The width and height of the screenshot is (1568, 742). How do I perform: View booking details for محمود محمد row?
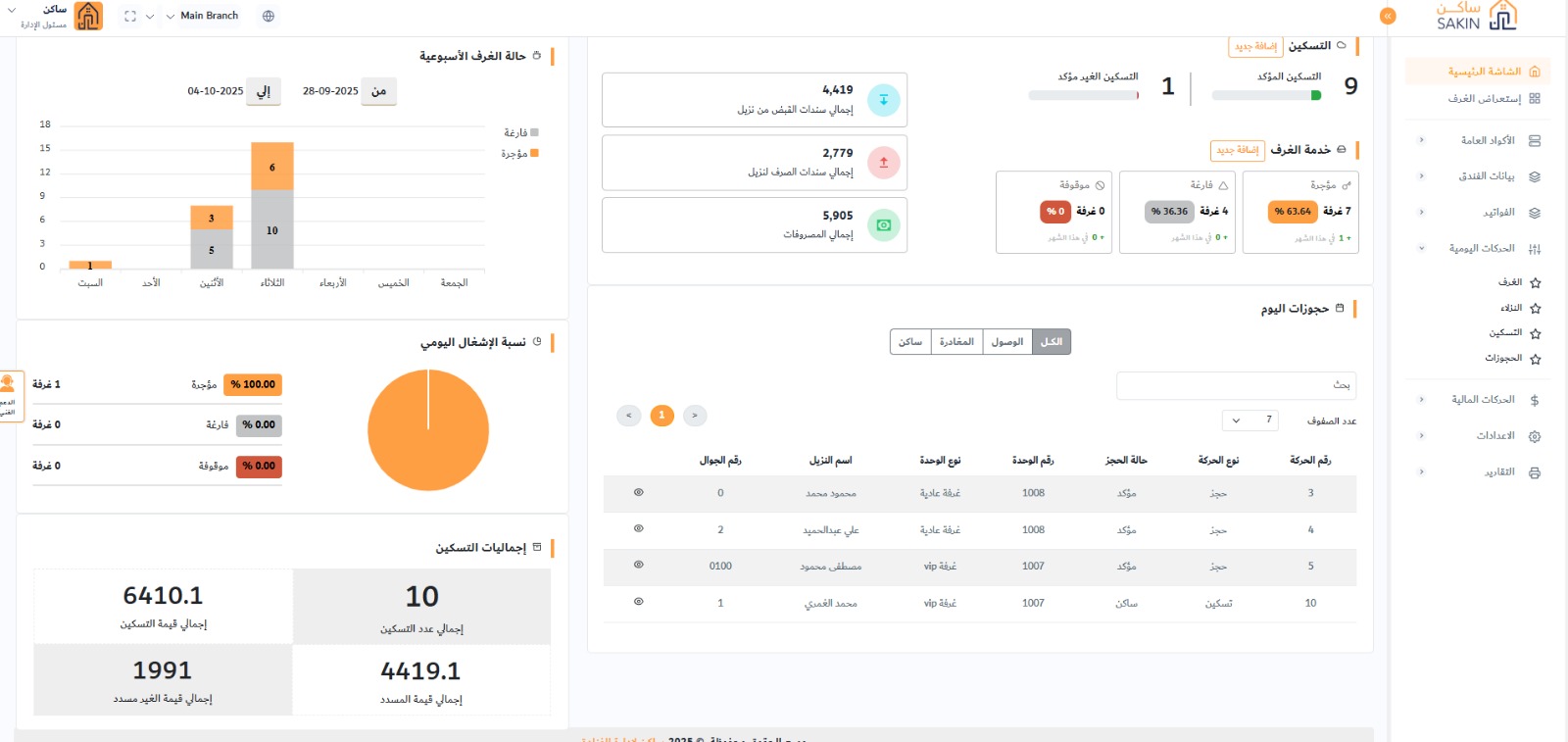click(638, 493)
